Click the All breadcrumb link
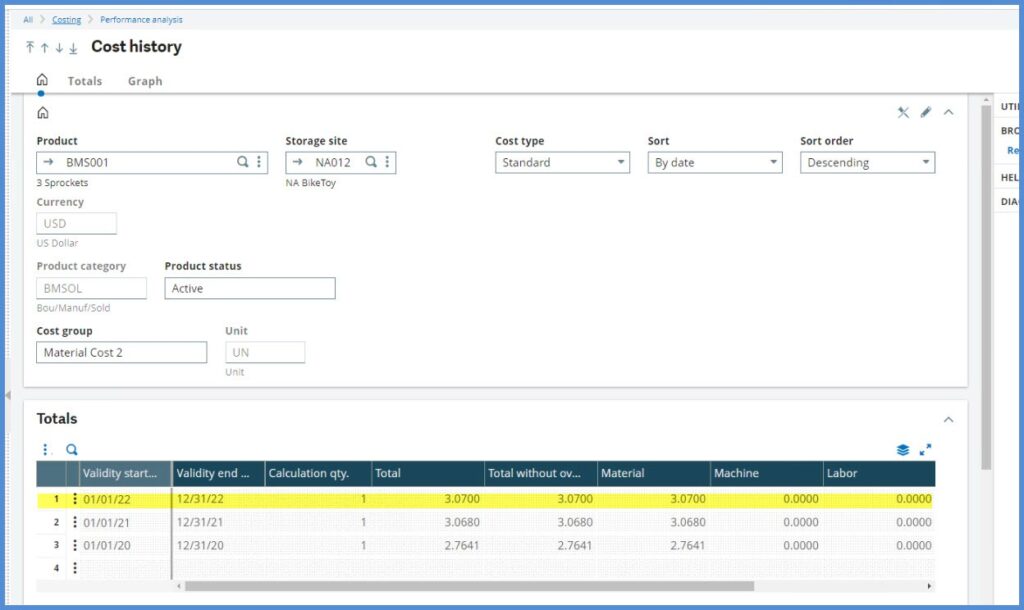 [28, 19]
